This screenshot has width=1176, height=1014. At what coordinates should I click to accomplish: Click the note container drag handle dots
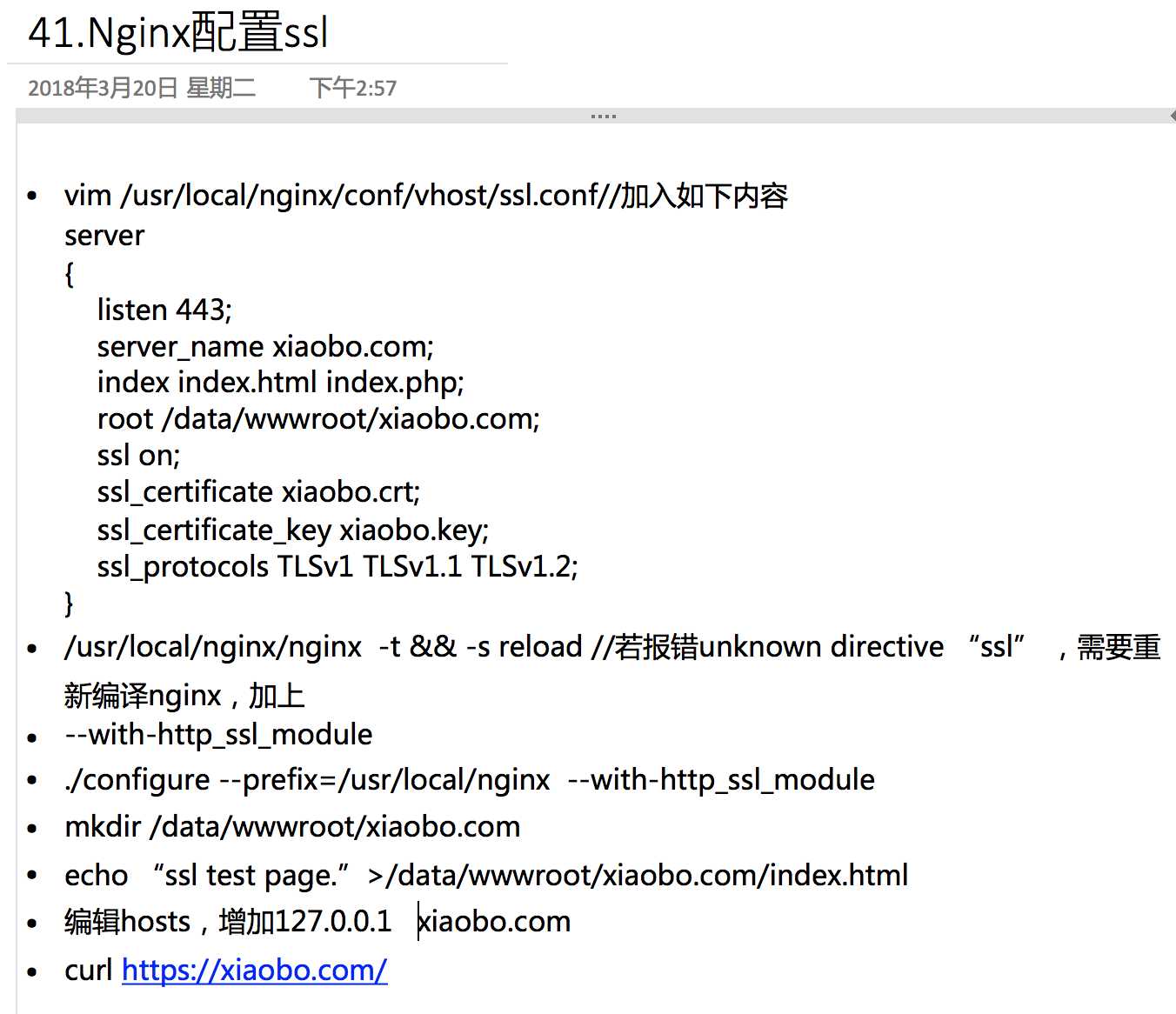coord(603,116)
